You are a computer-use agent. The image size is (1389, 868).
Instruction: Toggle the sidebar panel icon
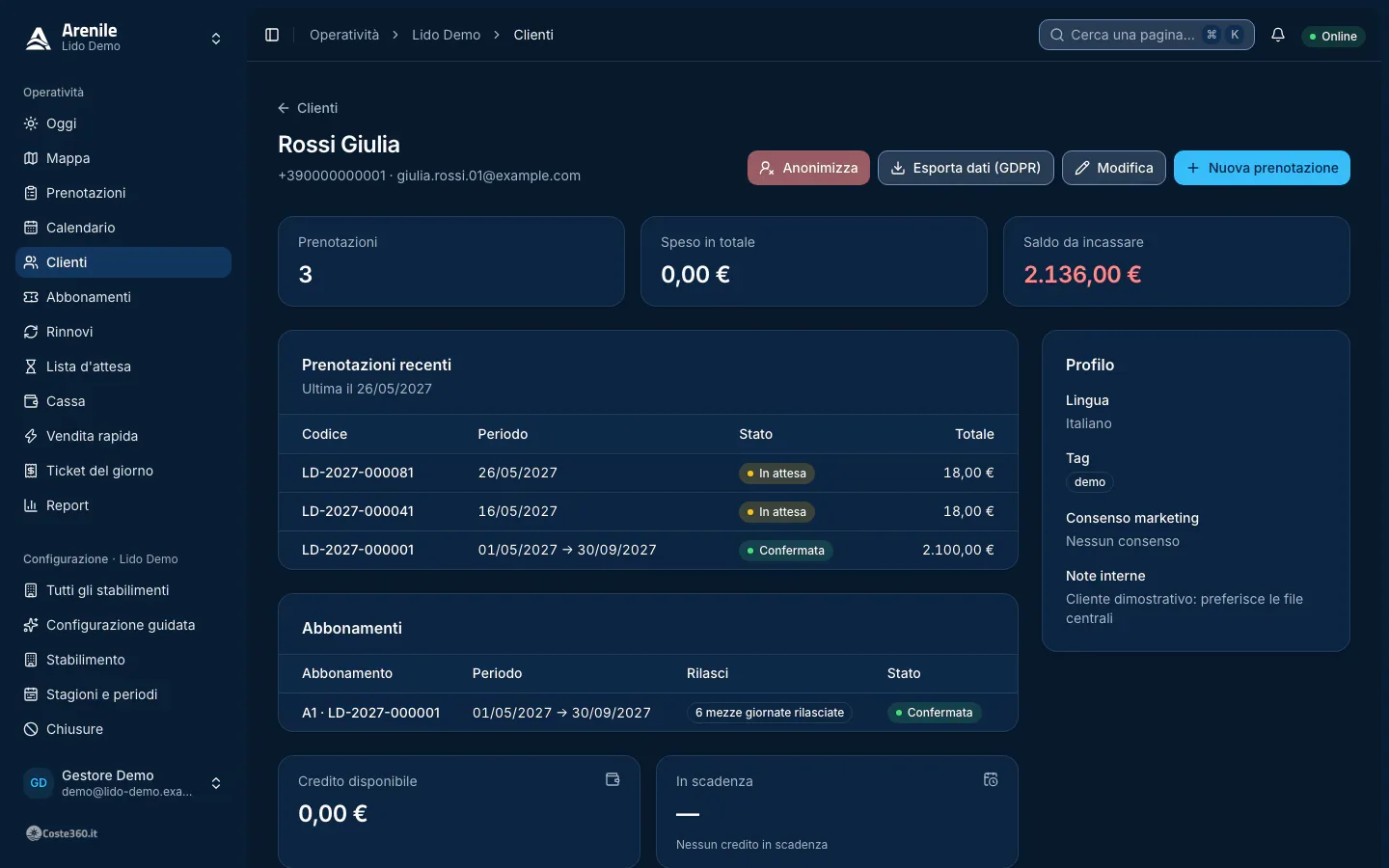tap(272, 35)
